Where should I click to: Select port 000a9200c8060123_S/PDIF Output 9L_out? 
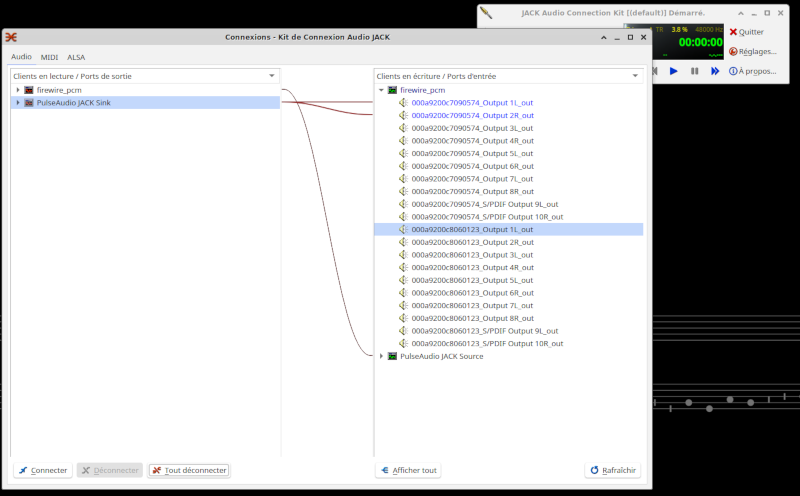(485, 331)
